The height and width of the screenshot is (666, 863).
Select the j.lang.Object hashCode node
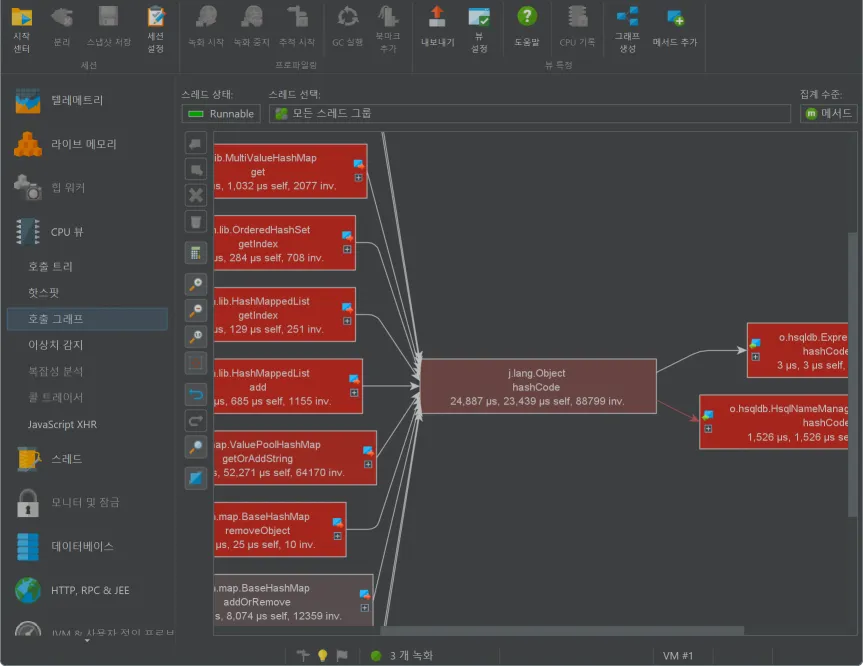pos(538,386)
